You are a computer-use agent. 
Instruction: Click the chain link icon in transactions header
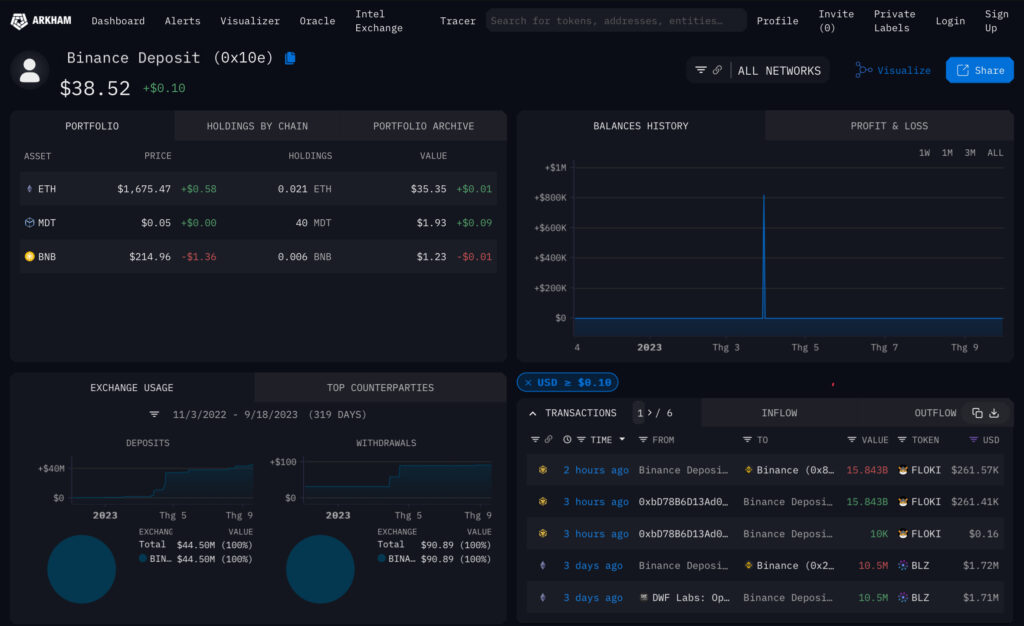click(x=549, y=440)
